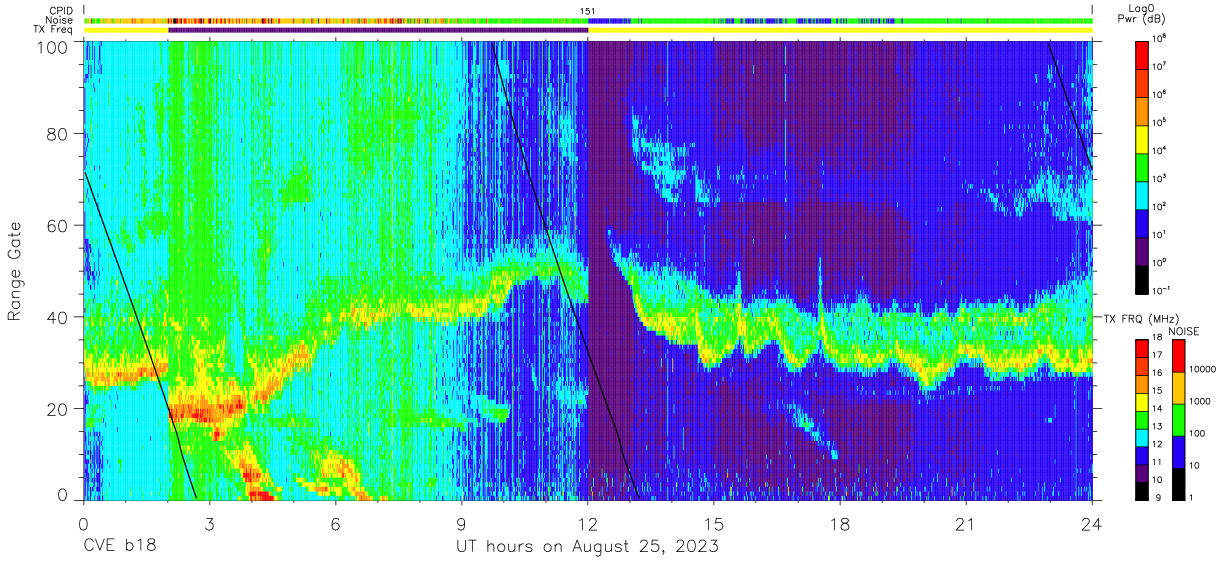Click the 'Range Gate' y-axis title
Image resolution: width=1228 pixels, height=567 pixels.
click(x=15, y=271)
